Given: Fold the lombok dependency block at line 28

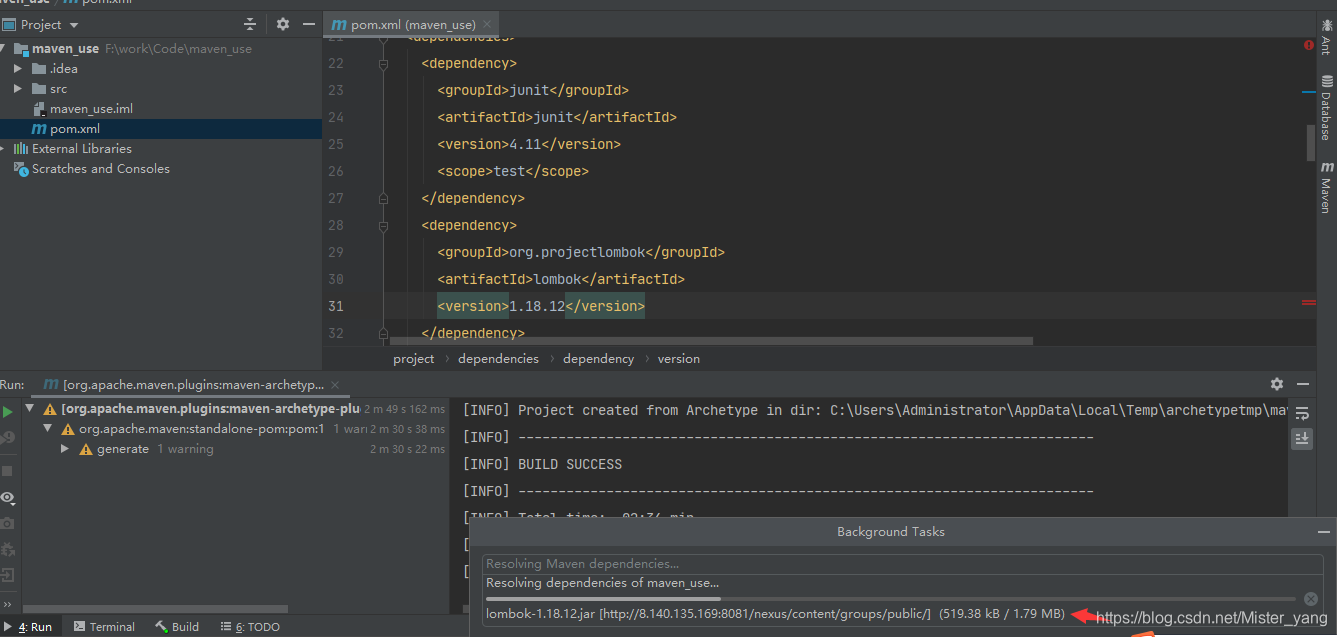Looking at the screenshot, I should tap(383, 225).
